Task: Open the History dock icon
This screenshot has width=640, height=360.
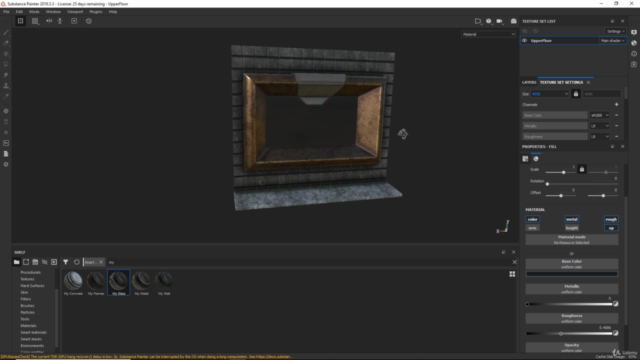Action: [634, 54]
